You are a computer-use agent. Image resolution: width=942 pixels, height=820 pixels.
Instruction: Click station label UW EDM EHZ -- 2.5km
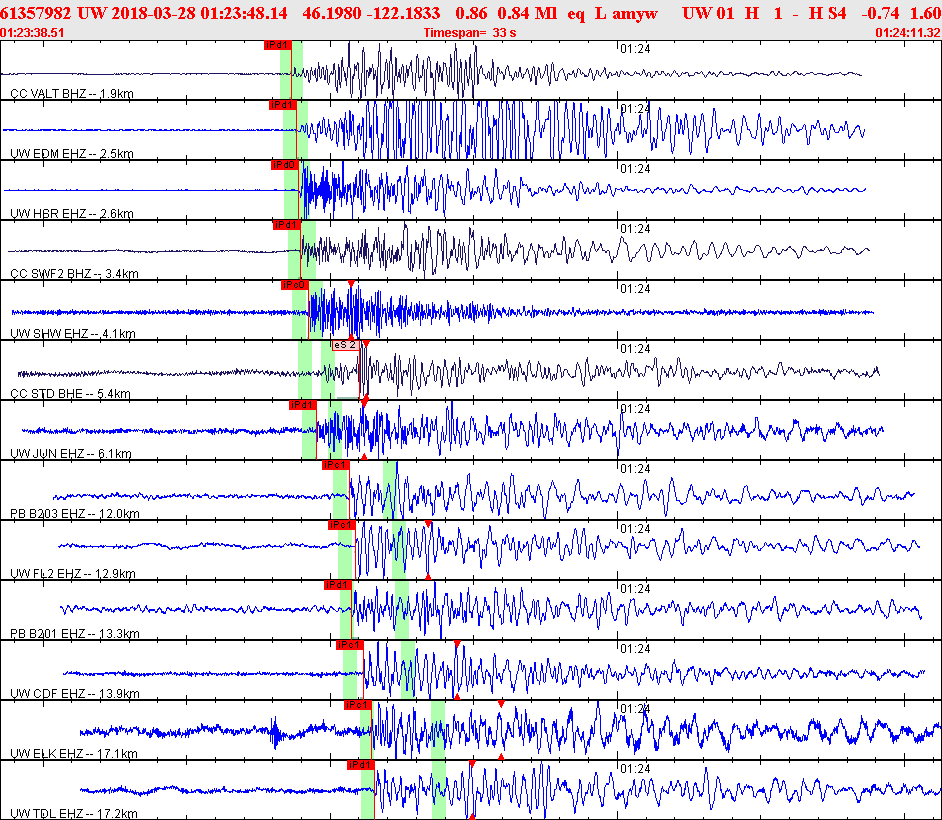(71, 154)
